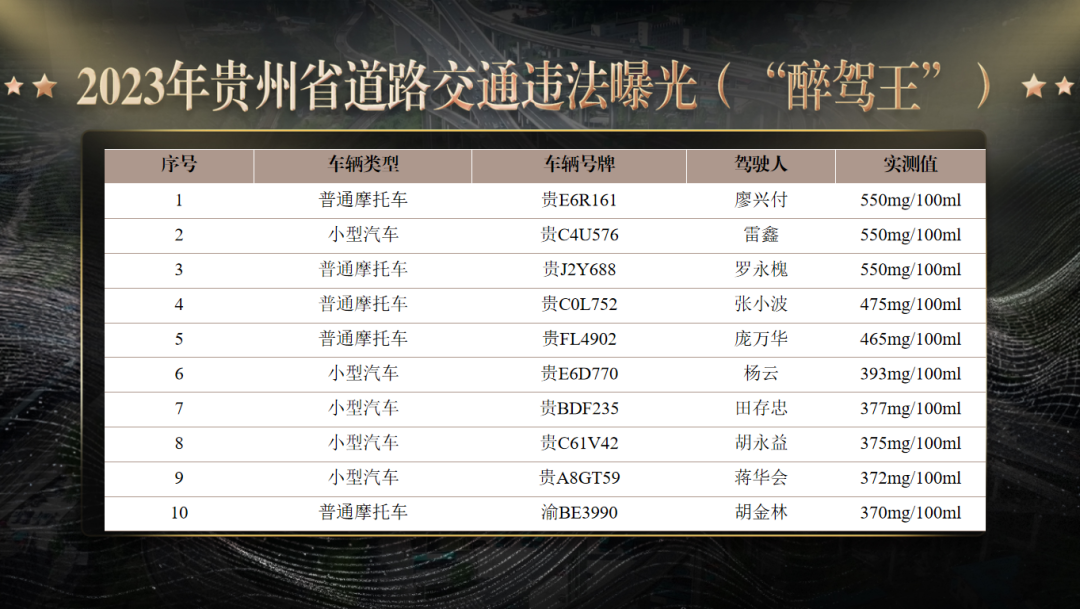
Task: Select the 372mg/100ml value
Action: [911, 478]
